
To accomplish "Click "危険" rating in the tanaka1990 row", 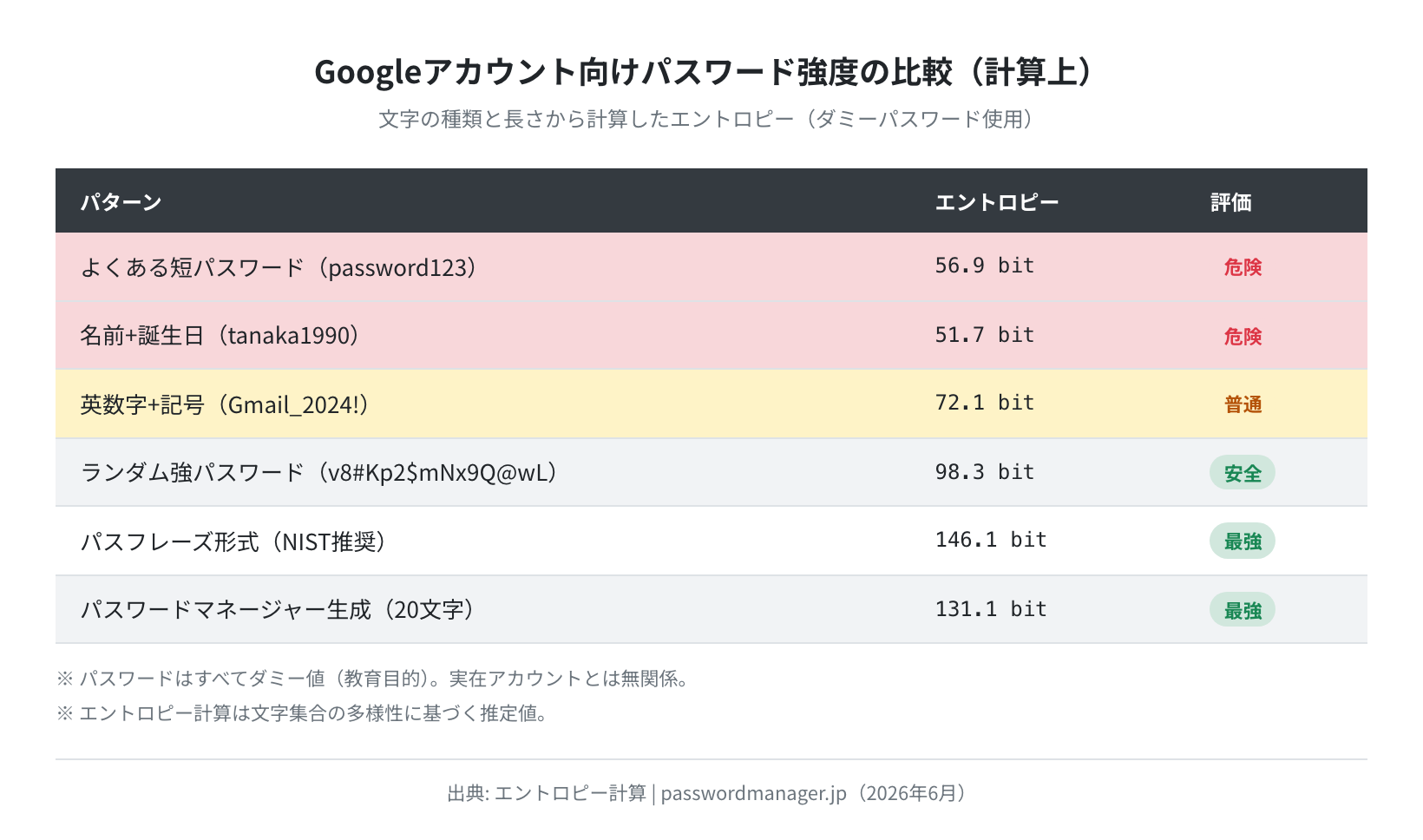I will pyautogui.click(x=1243, y=337).
